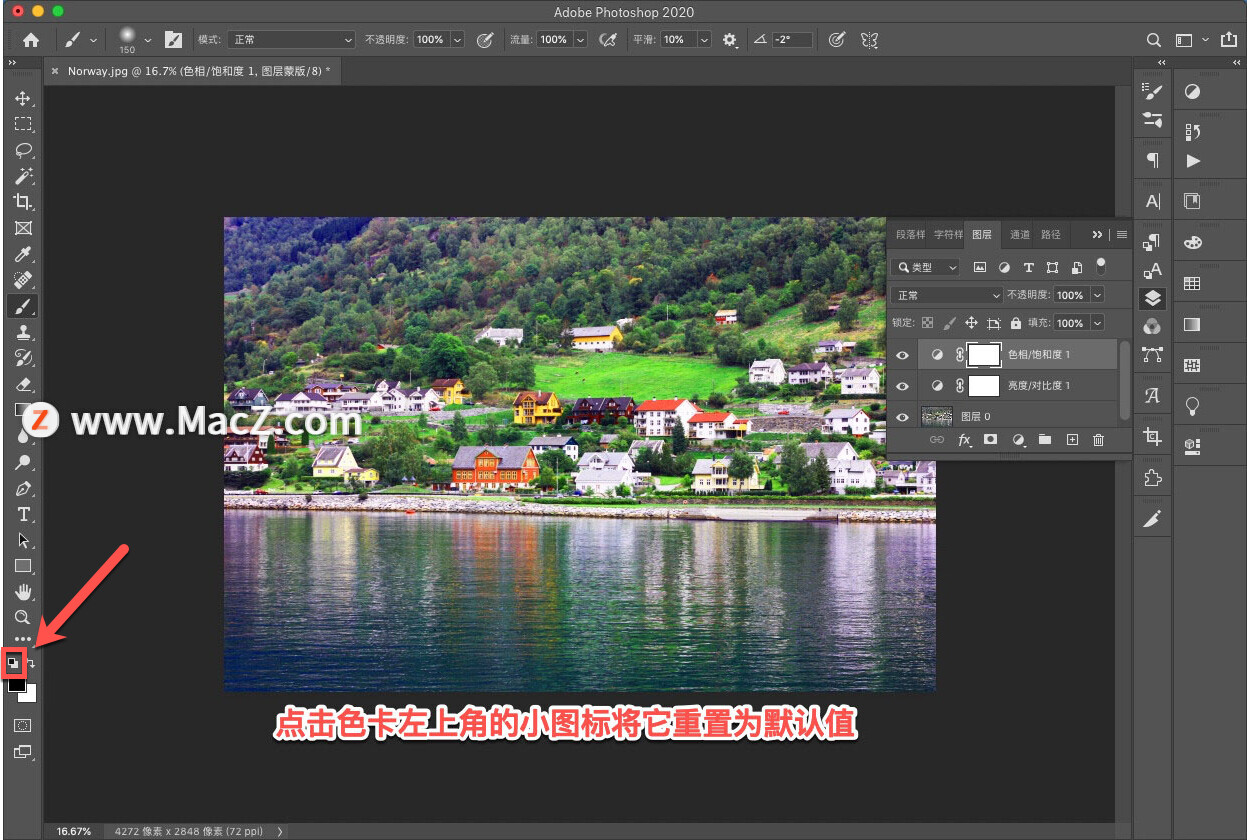Select the Horizontal Type tool
1247x840 pixels.
tap(22, 514)
